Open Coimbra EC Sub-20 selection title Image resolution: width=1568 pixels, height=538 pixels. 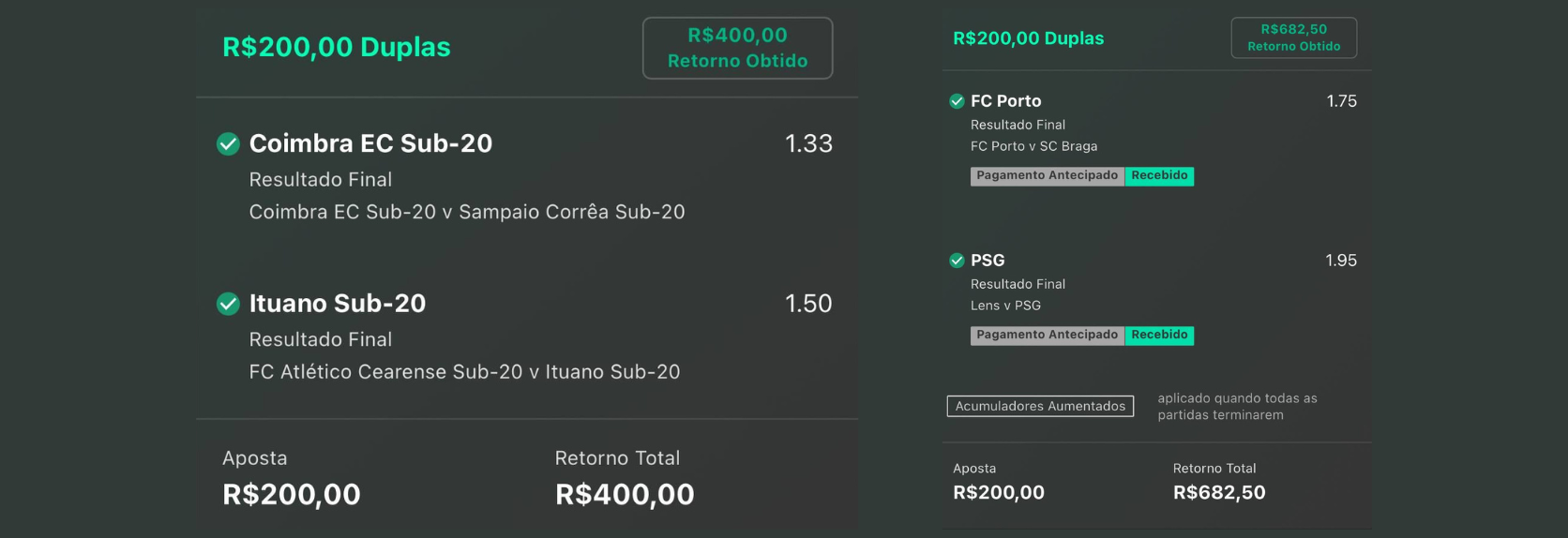pyautogui.click(x=370, y=143)
